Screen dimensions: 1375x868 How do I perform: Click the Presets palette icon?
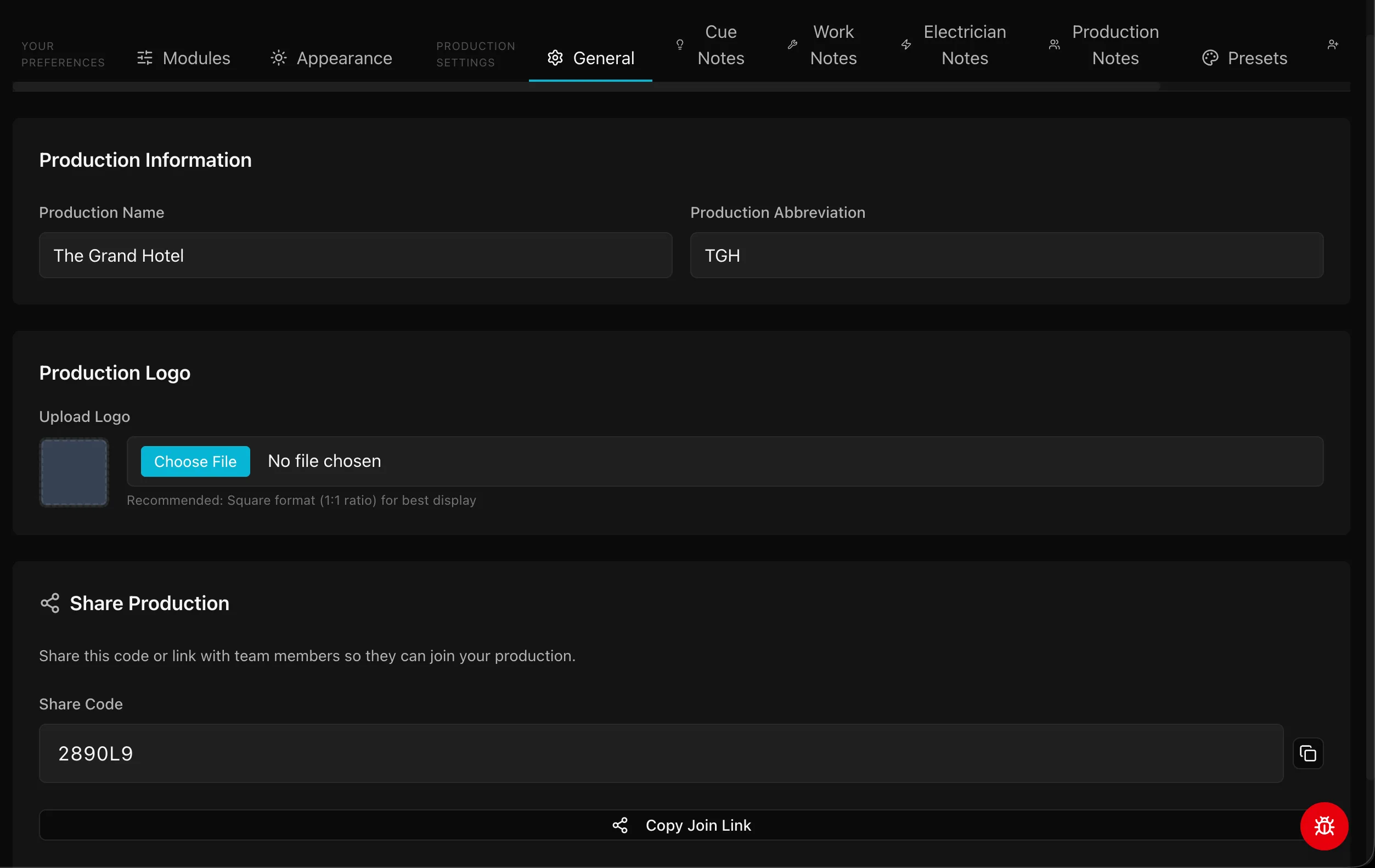click(x=1210, y=58)
